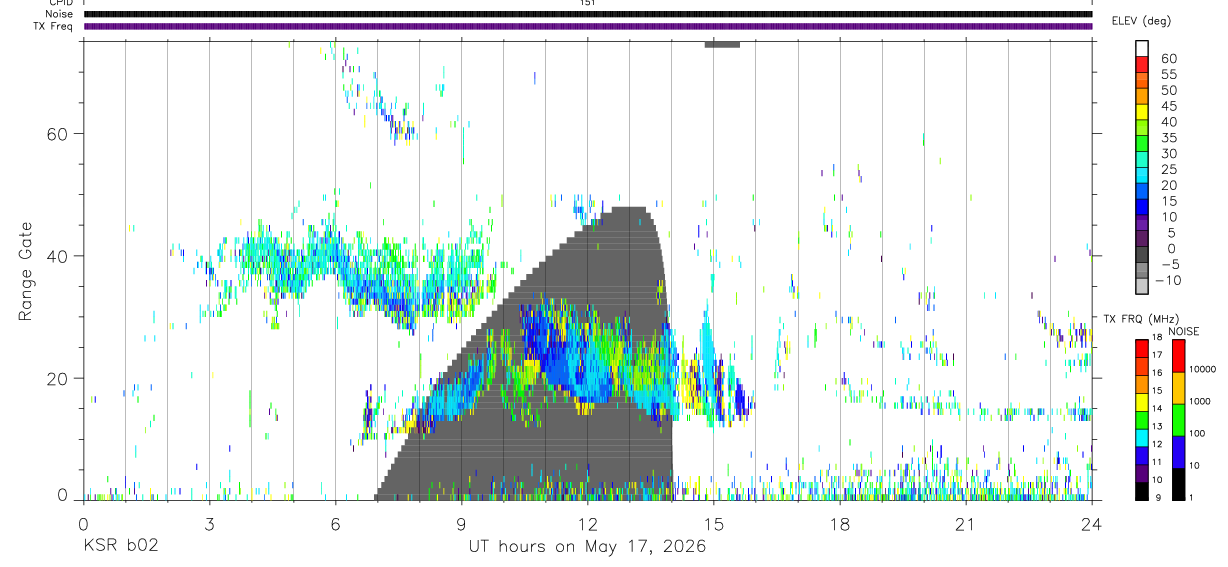Click the "−10" label on the ELEV colorbar
The height and width of the screenshot is (567, 1228).
[1168, 280]
